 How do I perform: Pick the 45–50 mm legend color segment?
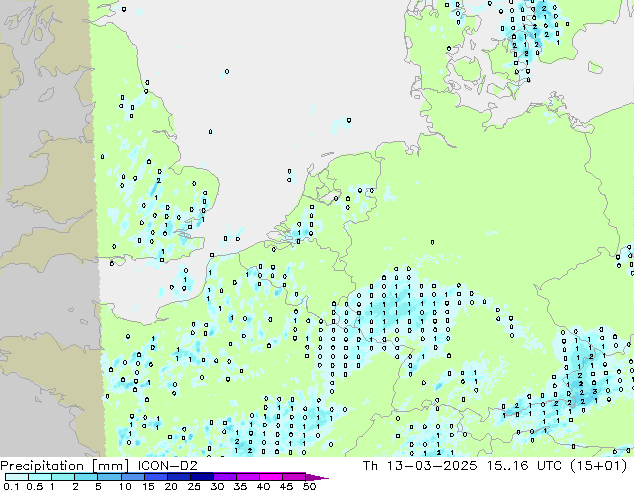point(294,477)
